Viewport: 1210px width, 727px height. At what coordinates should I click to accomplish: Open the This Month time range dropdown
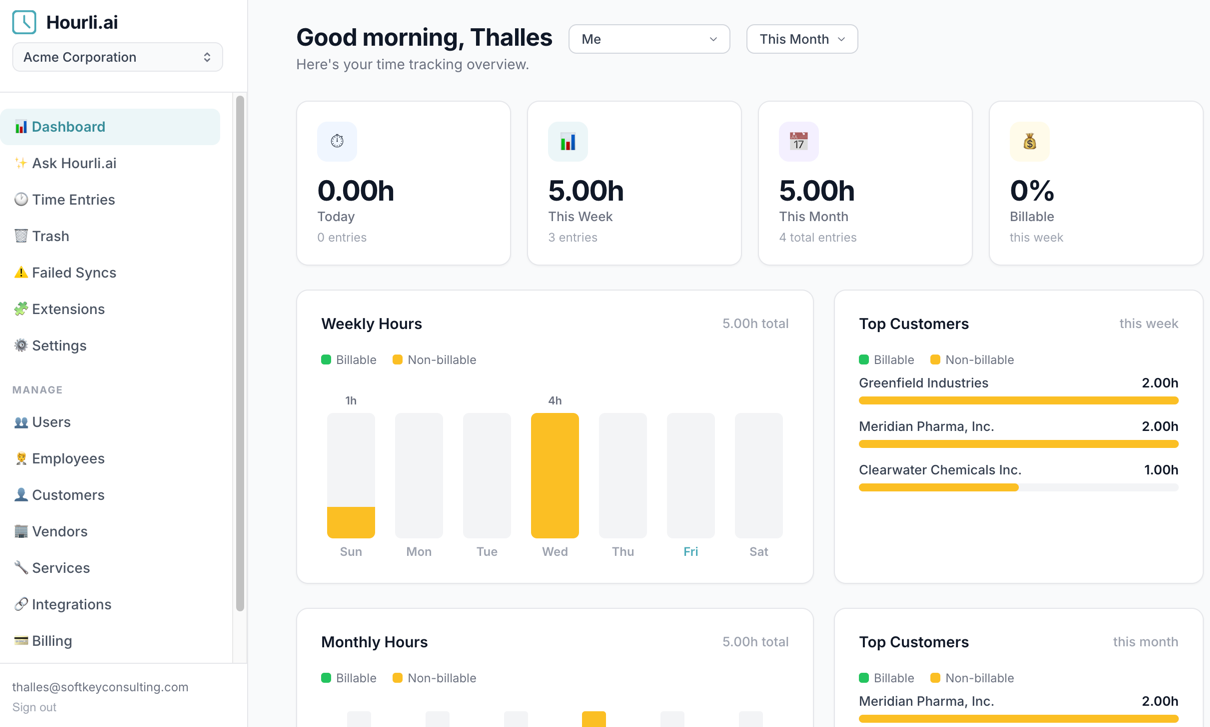[x=802, y=39]
